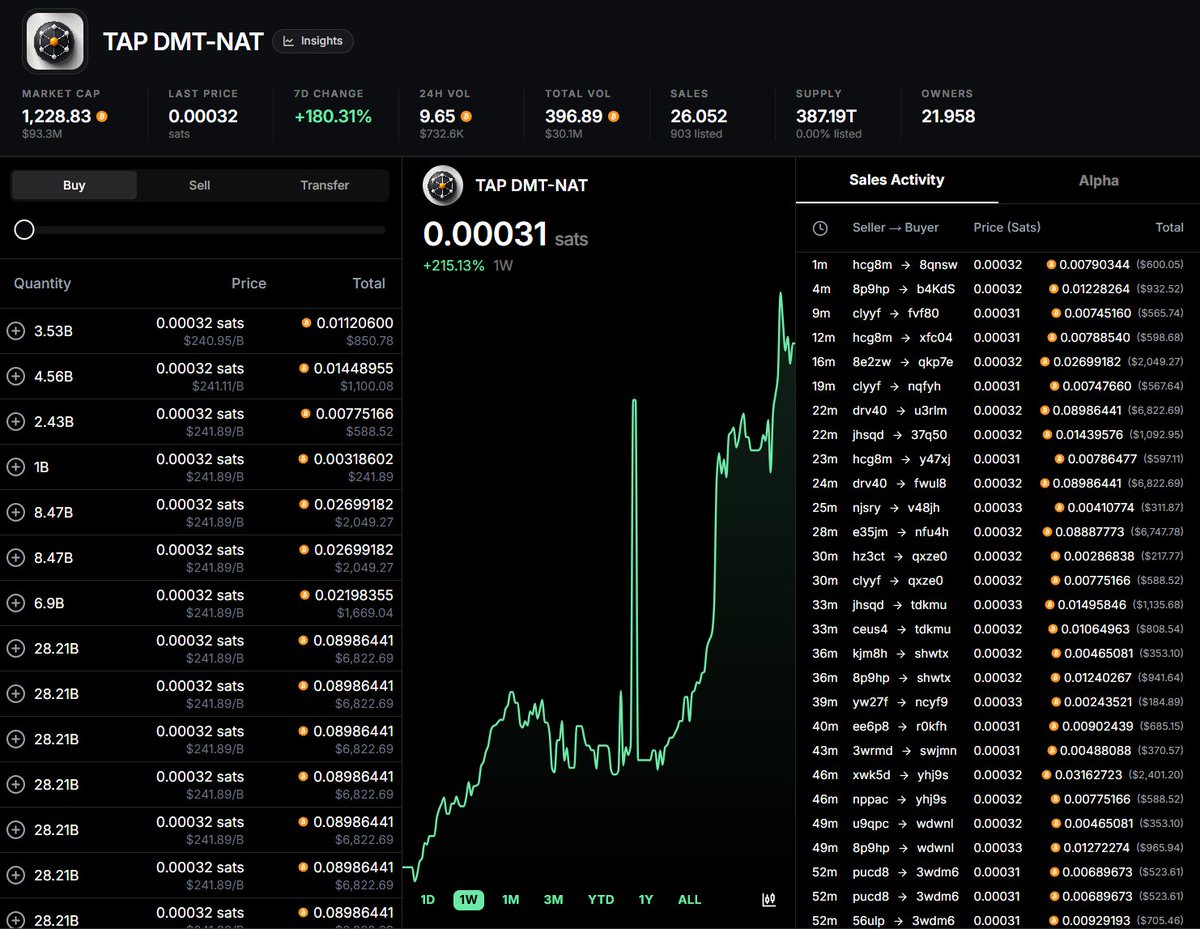Screen dimensions: 1200x929
Task: Open the Insights button
Action: tap(313, 41)
